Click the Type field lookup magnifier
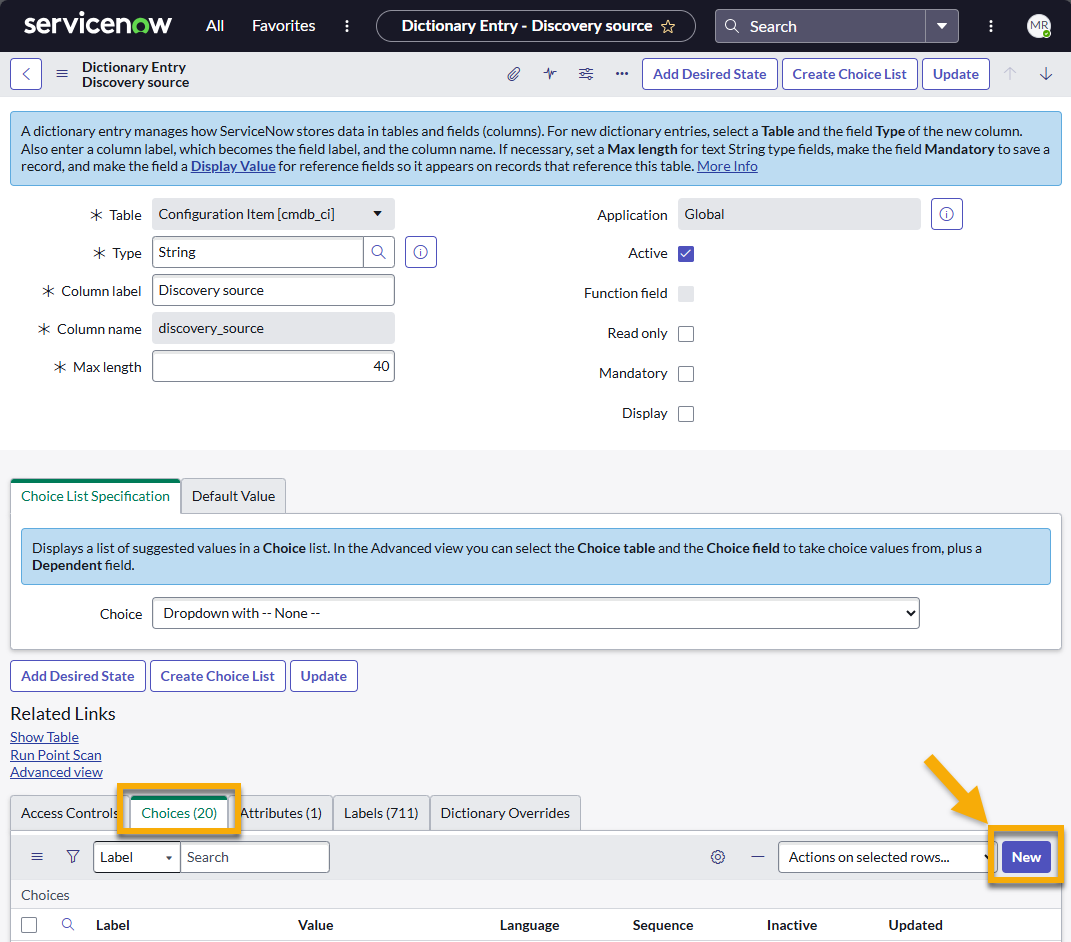 (x=379, y=253)
